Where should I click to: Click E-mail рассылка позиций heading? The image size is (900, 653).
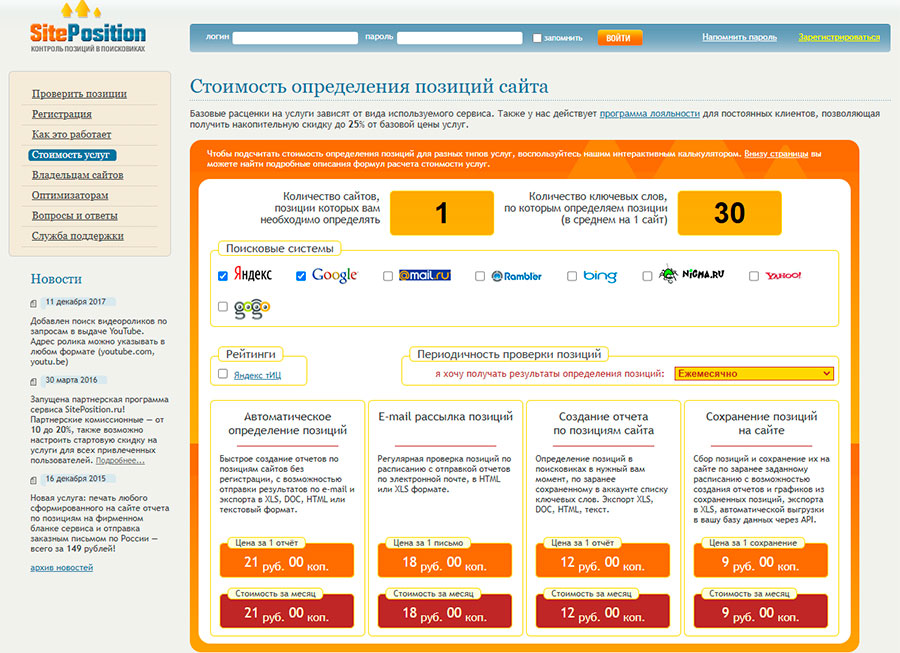tap(445, 417)
